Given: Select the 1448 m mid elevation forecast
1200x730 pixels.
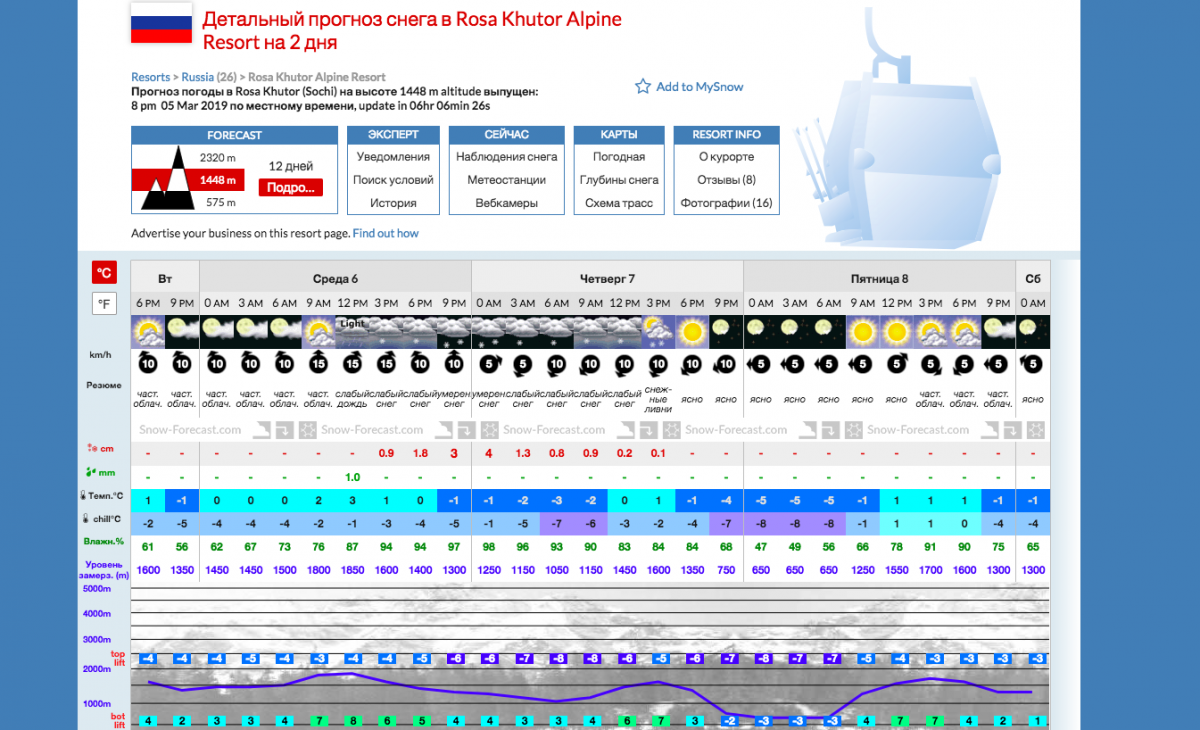Looking at the screenshot, I should tap(218, 180).
